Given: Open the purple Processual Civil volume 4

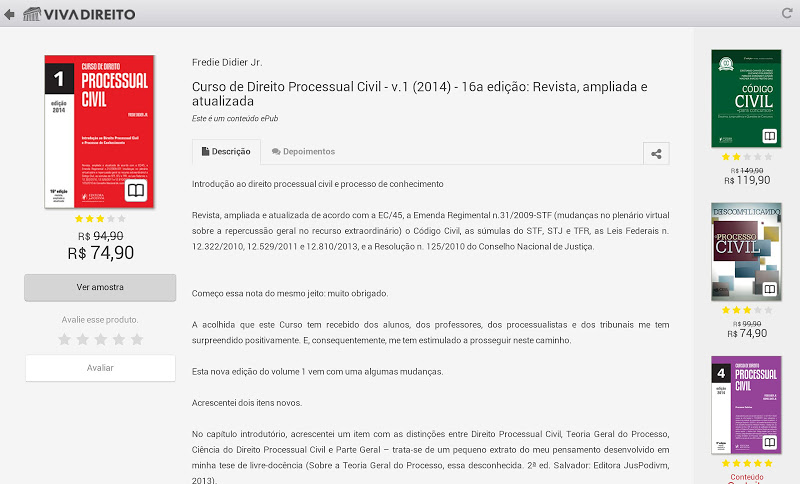Looking at the screenshot, I should click(x=746, y=405).
